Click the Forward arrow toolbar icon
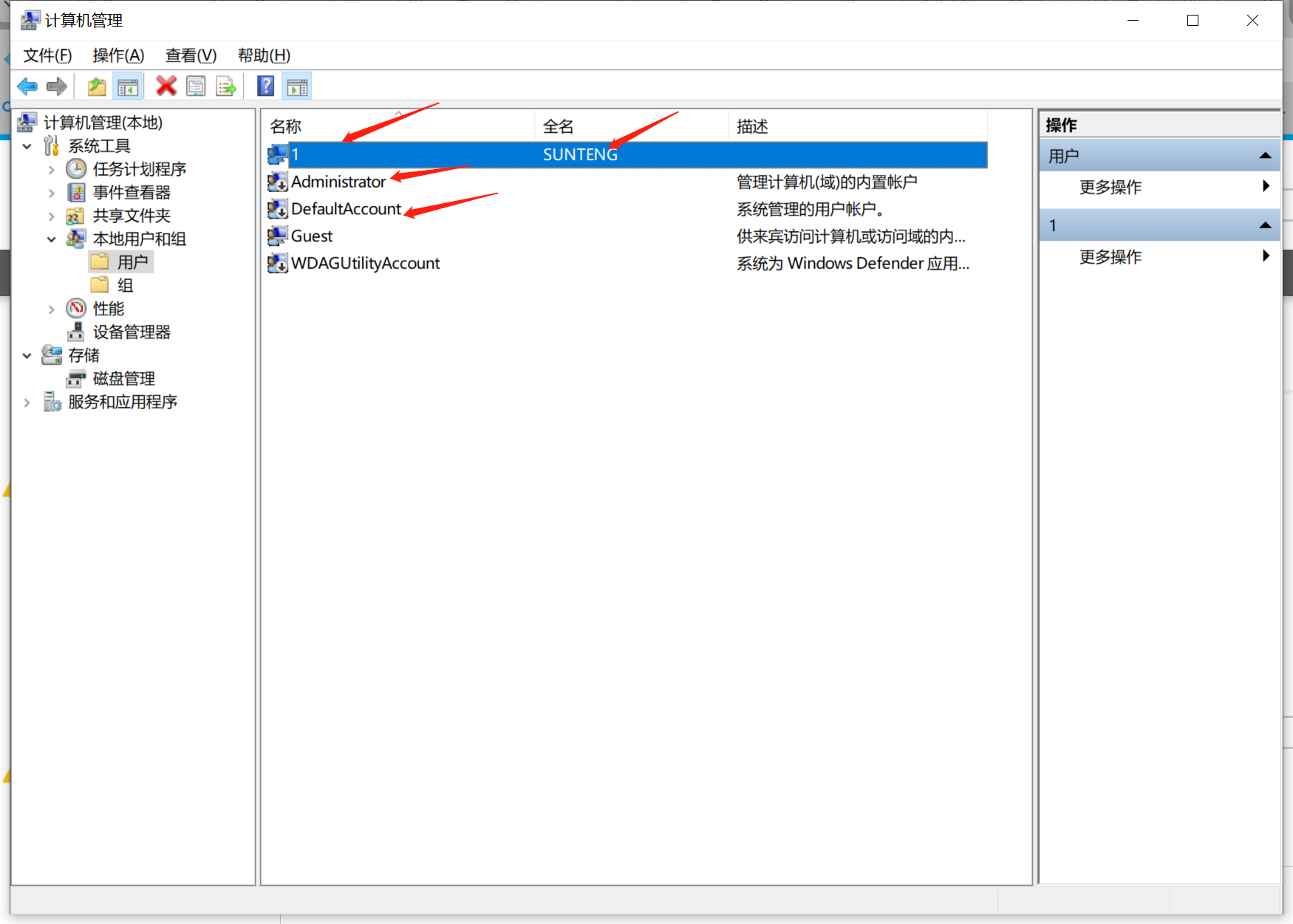The width and height of the screenshot is (1293, 924). [57, 87]
